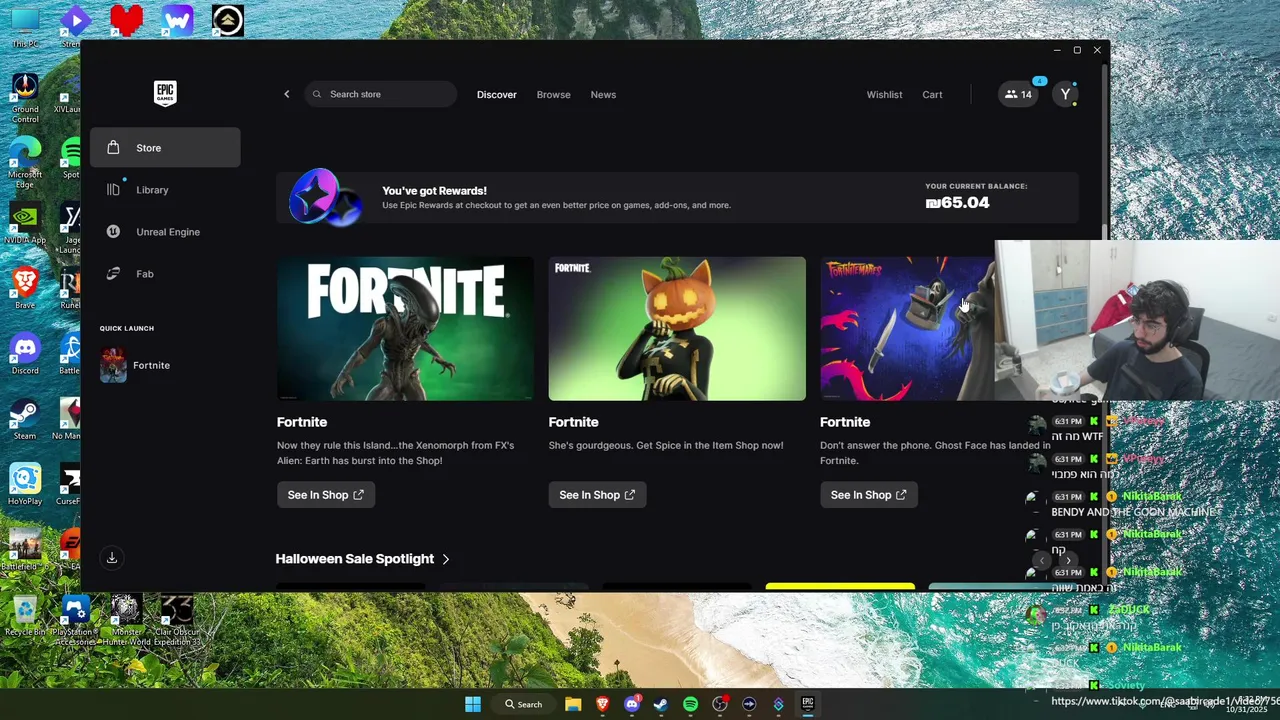Open the Fortnite Spice pumpkin thumbnail
The width and height of the screenshot is (1280, 720).
pyautogui.click(x=677, y=329)
